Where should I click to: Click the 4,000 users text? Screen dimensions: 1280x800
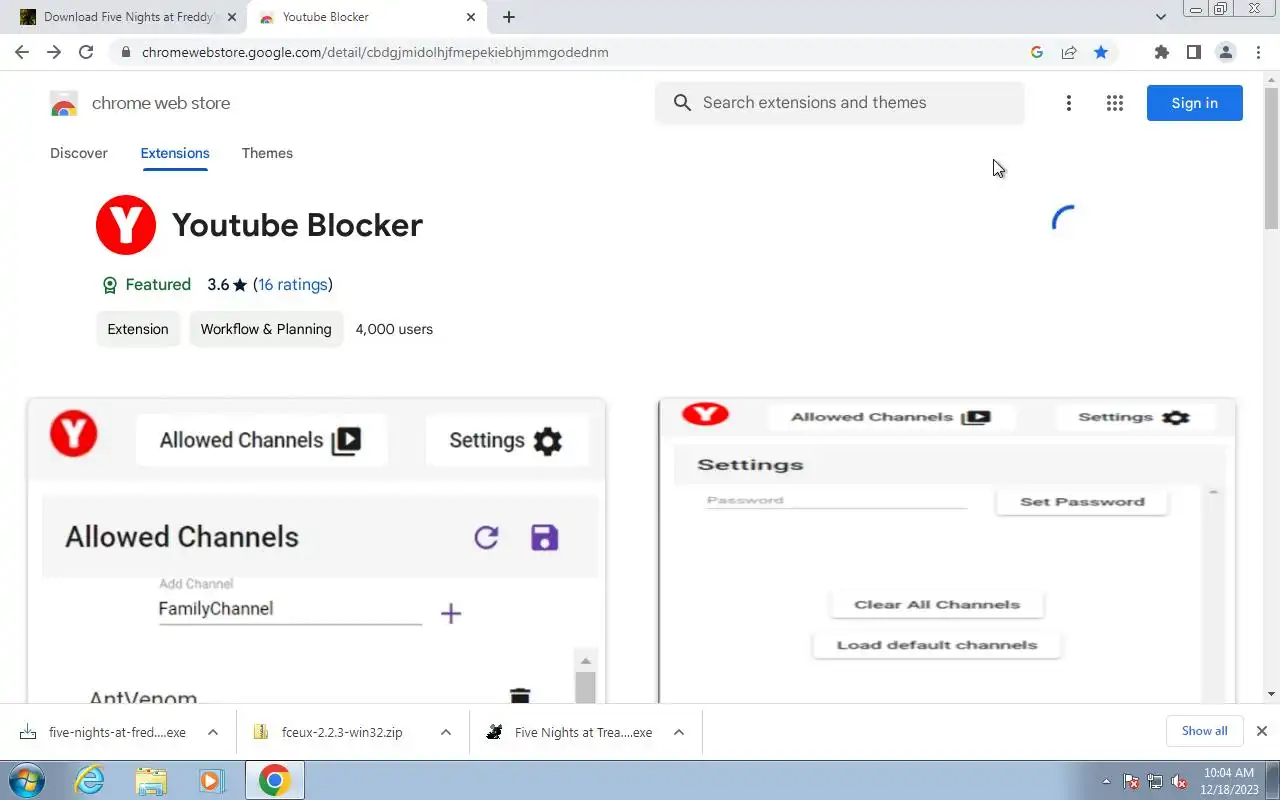[x=394, y=329]
